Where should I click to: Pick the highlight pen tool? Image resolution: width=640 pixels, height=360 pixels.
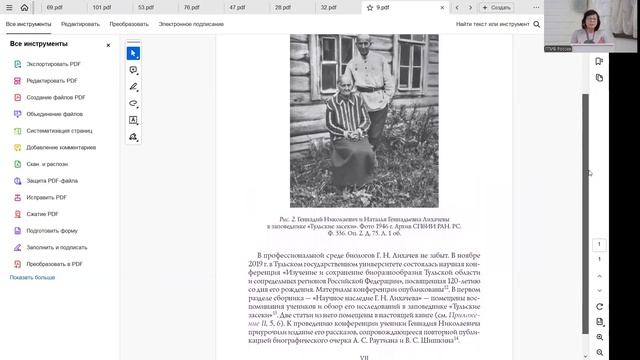(x=133, y=87)
